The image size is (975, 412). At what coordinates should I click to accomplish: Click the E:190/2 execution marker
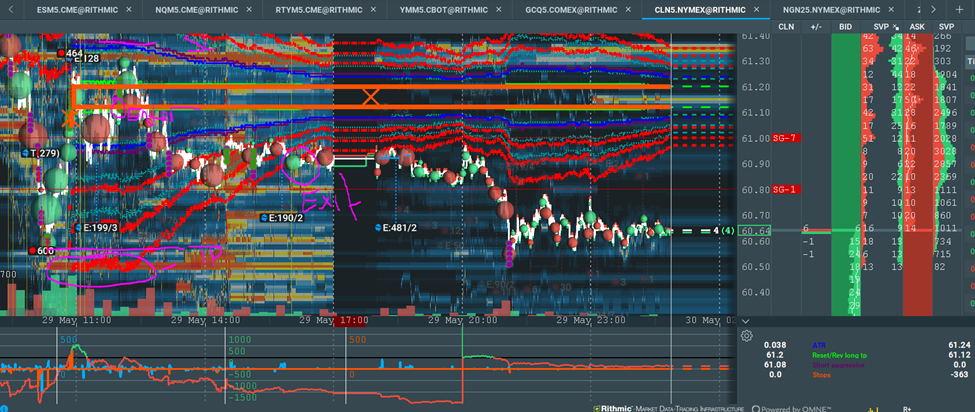tap(283, 217)
